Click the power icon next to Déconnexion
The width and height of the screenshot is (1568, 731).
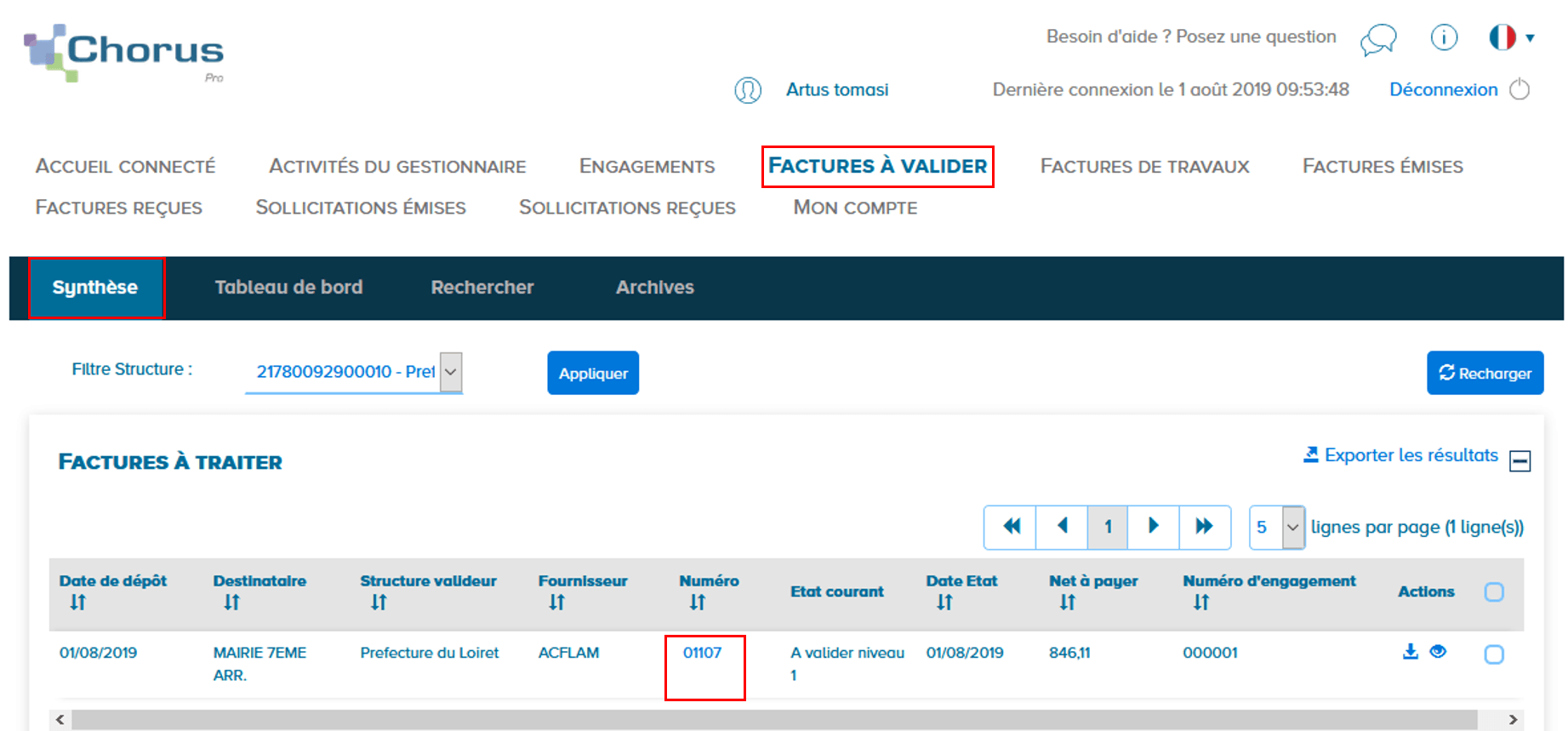(x=1520, y=89)
